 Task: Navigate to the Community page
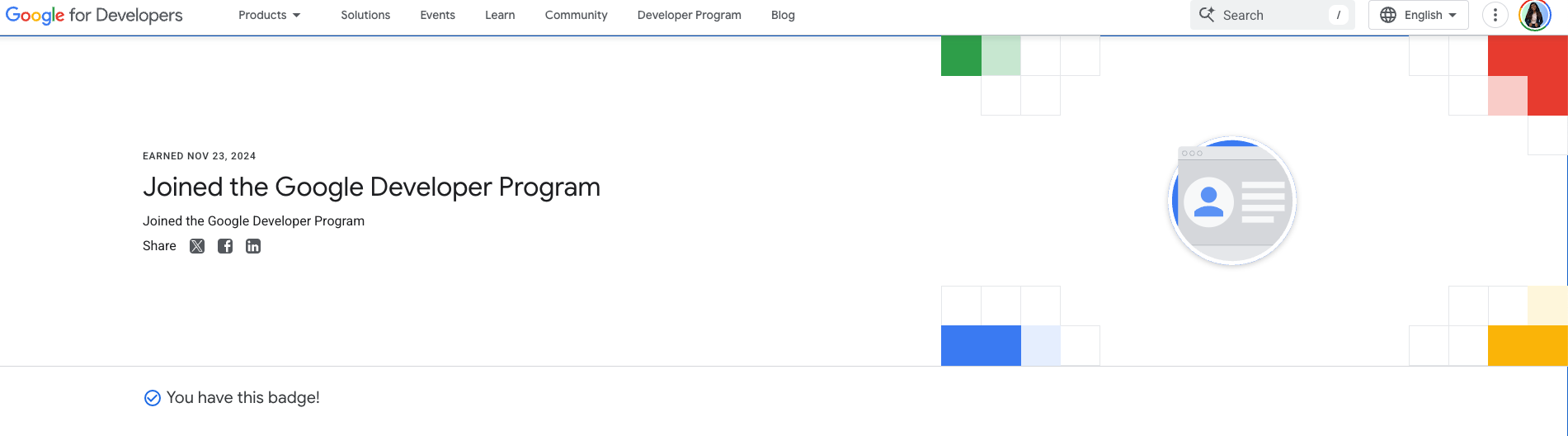click(576, 15)
